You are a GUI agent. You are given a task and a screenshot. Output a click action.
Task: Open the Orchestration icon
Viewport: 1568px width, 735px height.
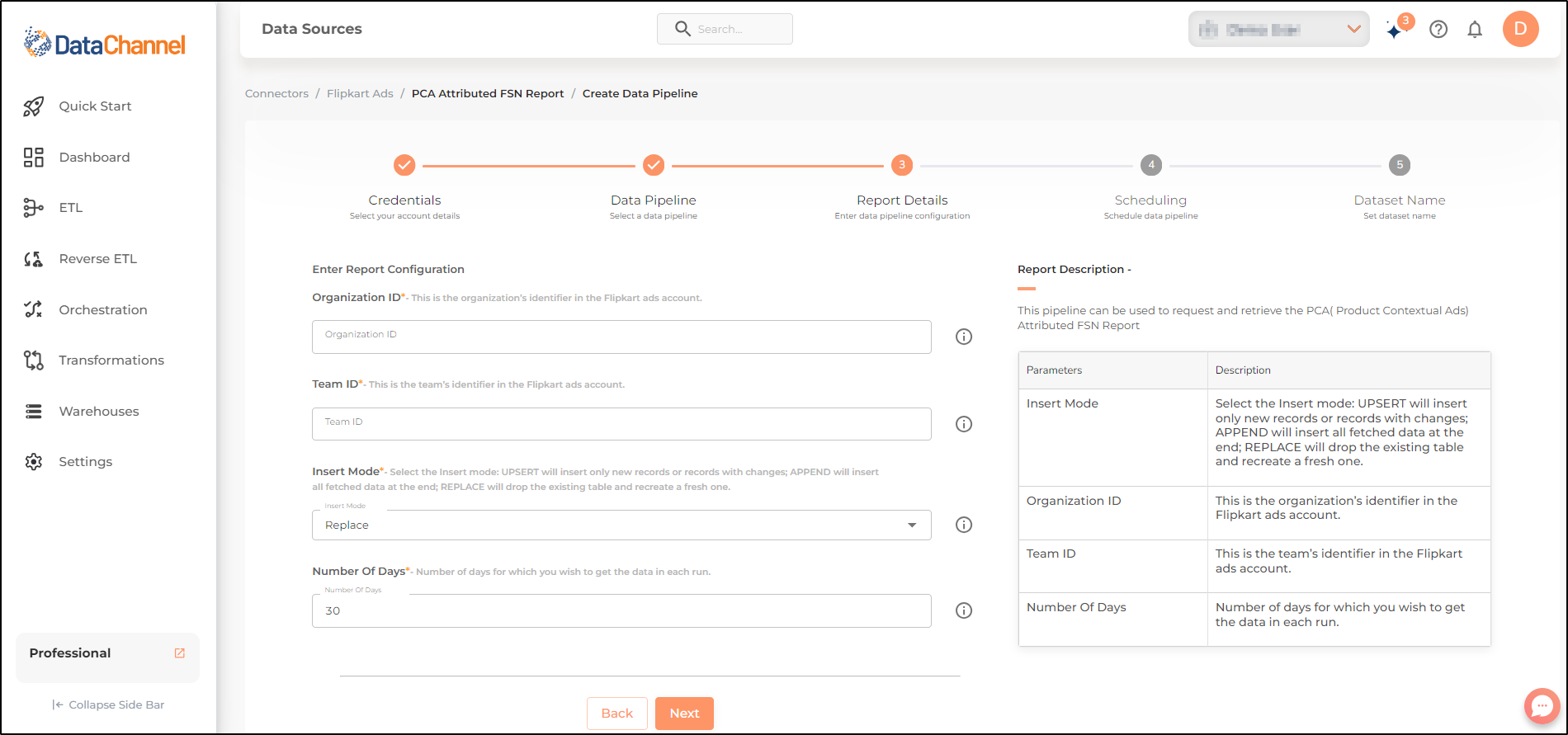[34, 309]
